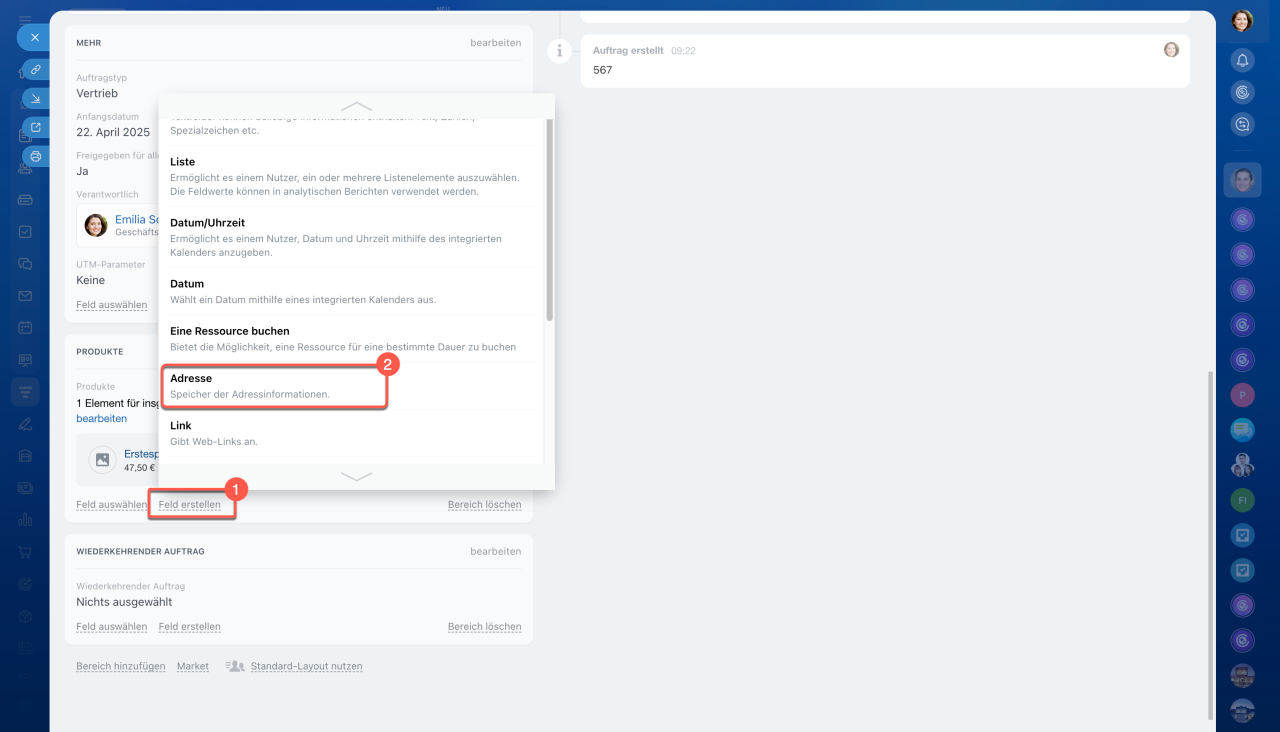This screenshot has height=732, width=1280.
Task: Click Bereich löschen in WIEDERKEHRENDER AUFTRAG section
Action: (x=485, y=627)
